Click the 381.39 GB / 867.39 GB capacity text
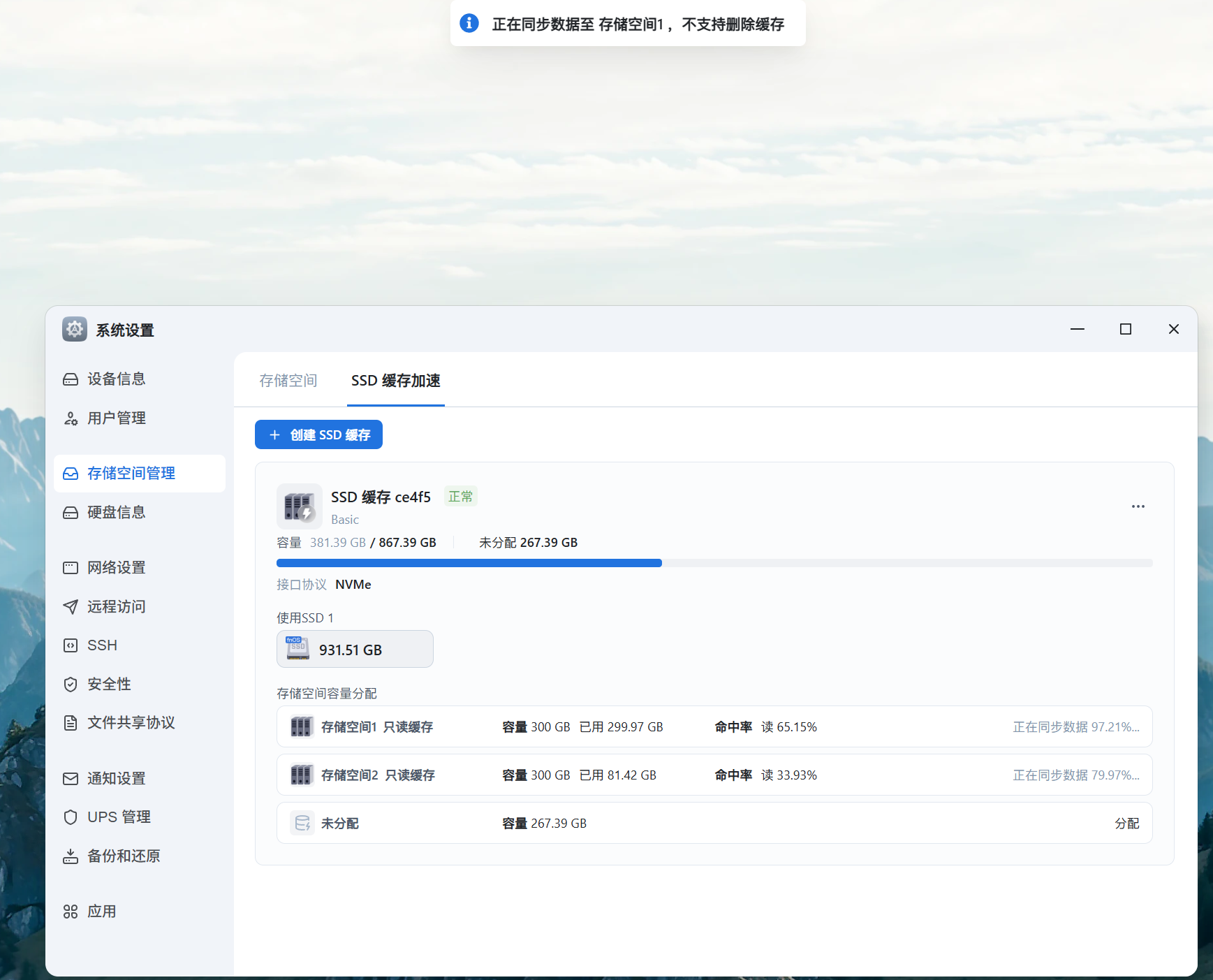The height and width of the screenshot is (980, 1213). pos(373,543)
